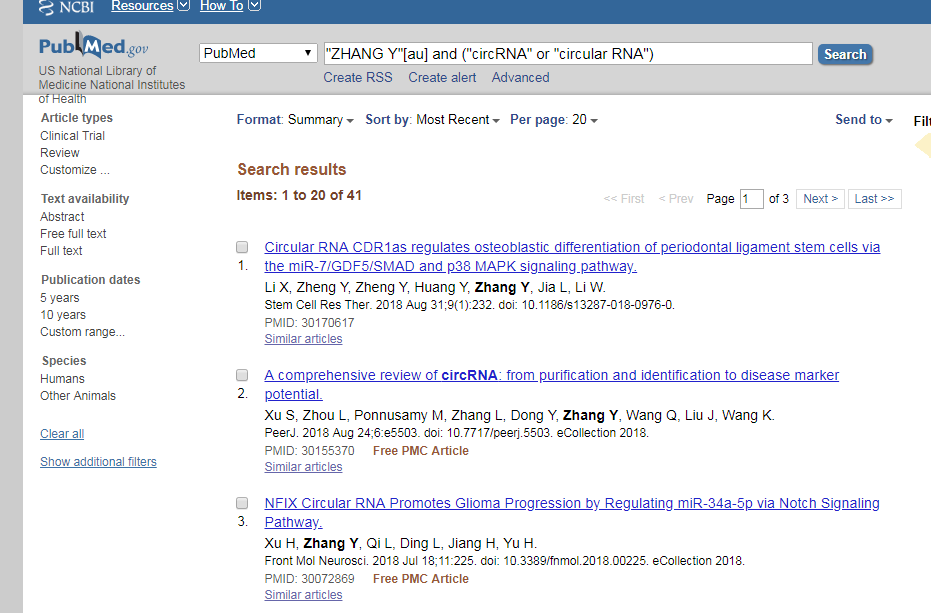Open the Advanced search link
This screenshot has width=931, height=613.
(x=520, y=77)
